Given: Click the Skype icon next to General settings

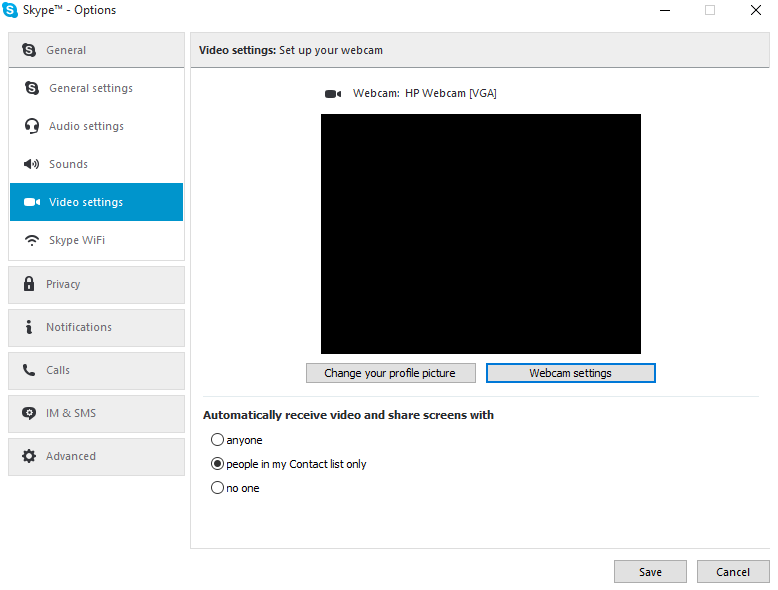Looking at the screenshot, I should 32,88.
